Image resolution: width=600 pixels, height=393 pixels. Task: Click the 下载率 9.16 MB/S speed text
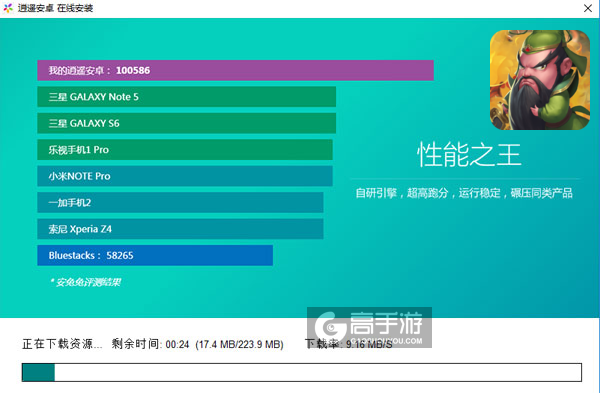[x=348, y=344]
